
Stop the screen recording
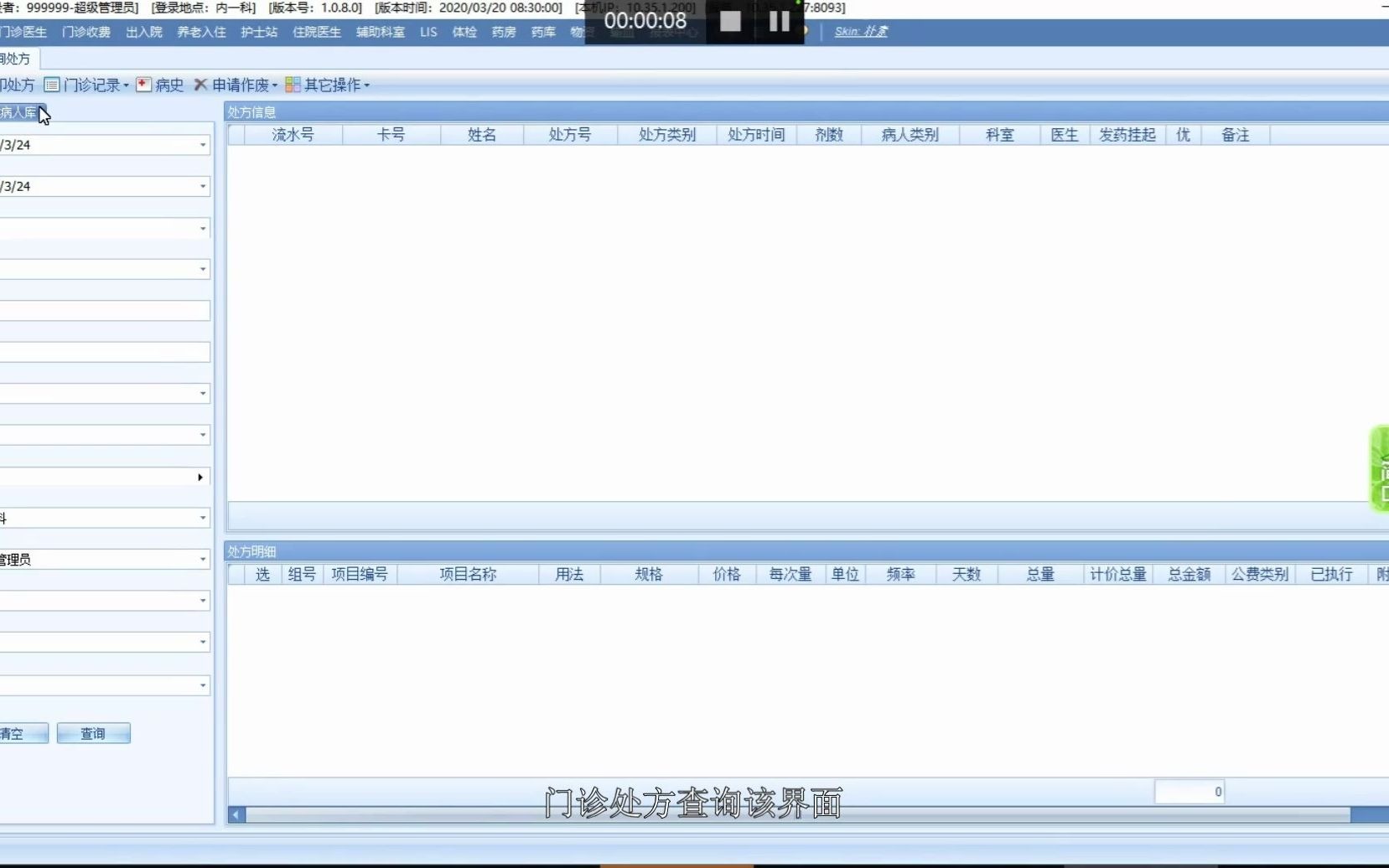pos(730,22)
